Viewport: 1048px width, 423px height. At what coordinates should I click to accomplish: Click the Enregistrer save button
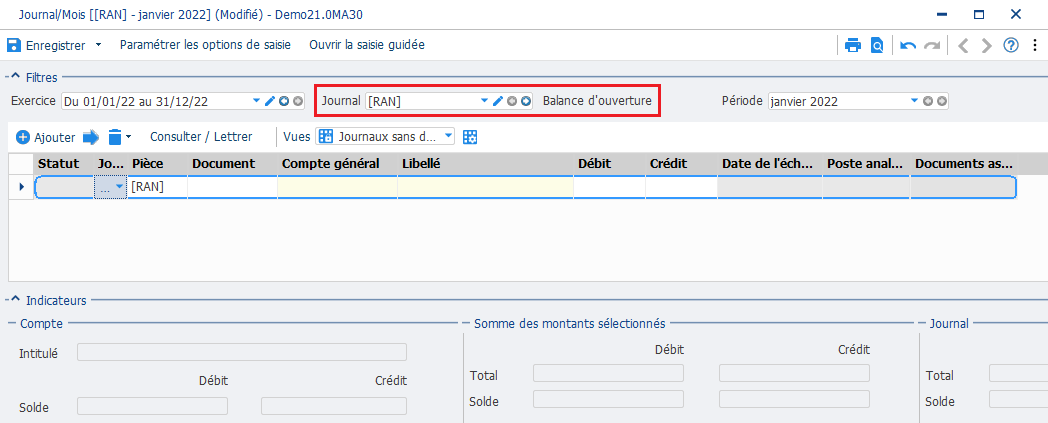click(x=46, y=45)
